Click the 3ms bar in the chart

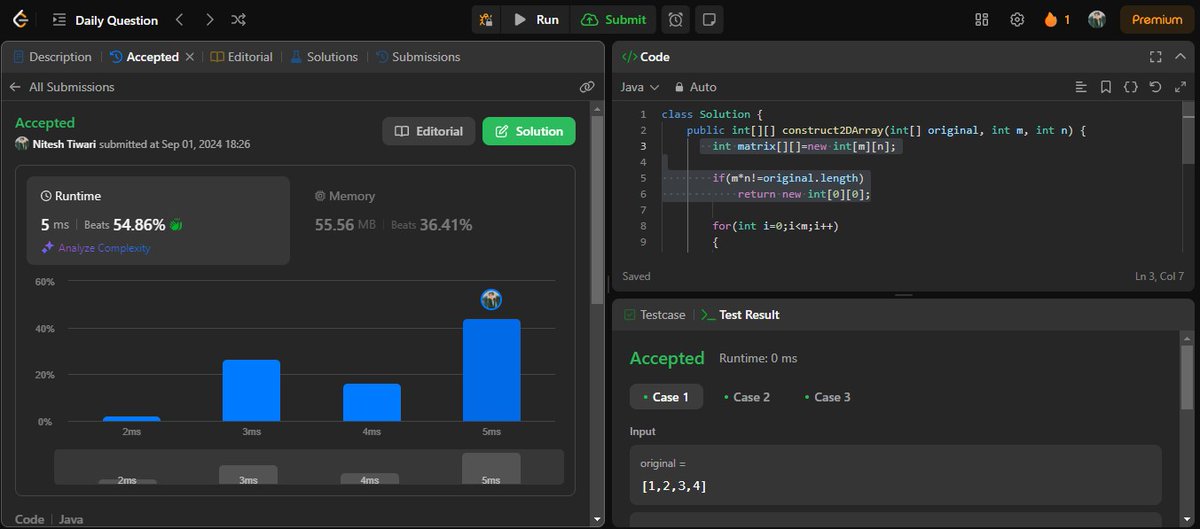coord(251,390)
